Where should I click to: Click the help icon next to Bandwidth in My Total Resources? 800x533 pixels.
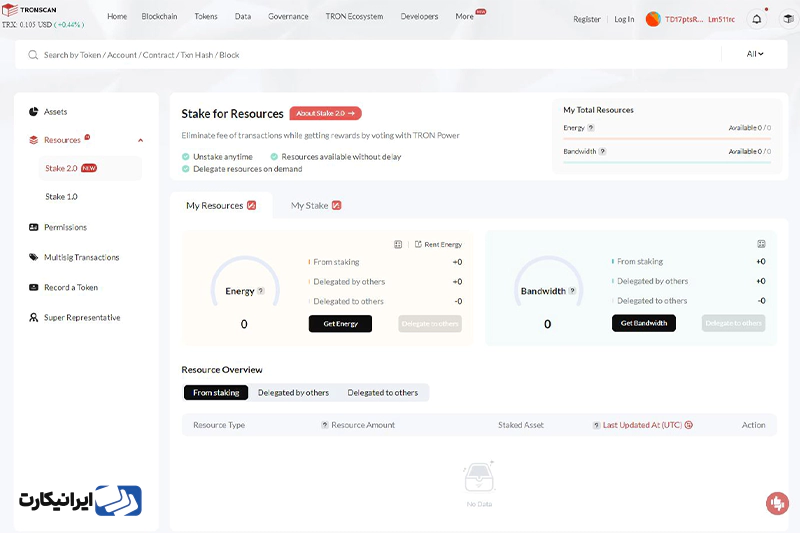pos(603,151)
